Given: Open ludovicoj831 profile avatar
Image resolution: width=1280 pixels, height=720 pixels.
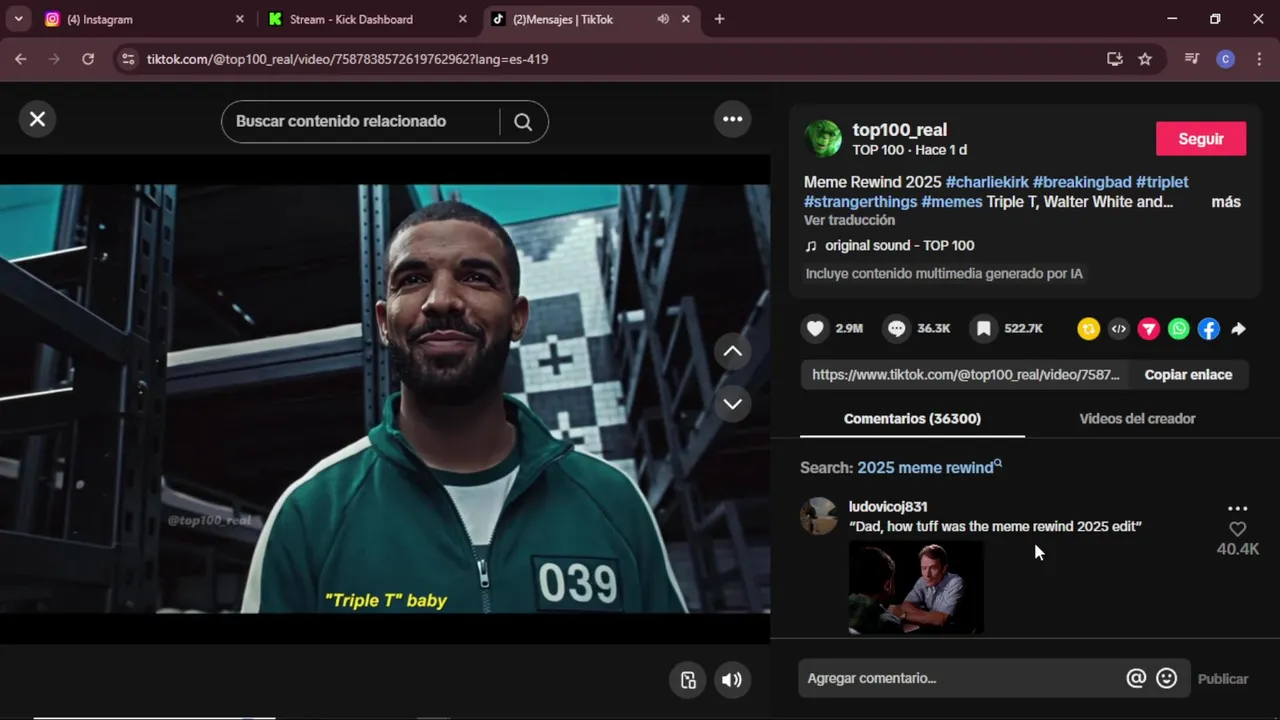Looking at the screenshot, I should click(819, 516).
